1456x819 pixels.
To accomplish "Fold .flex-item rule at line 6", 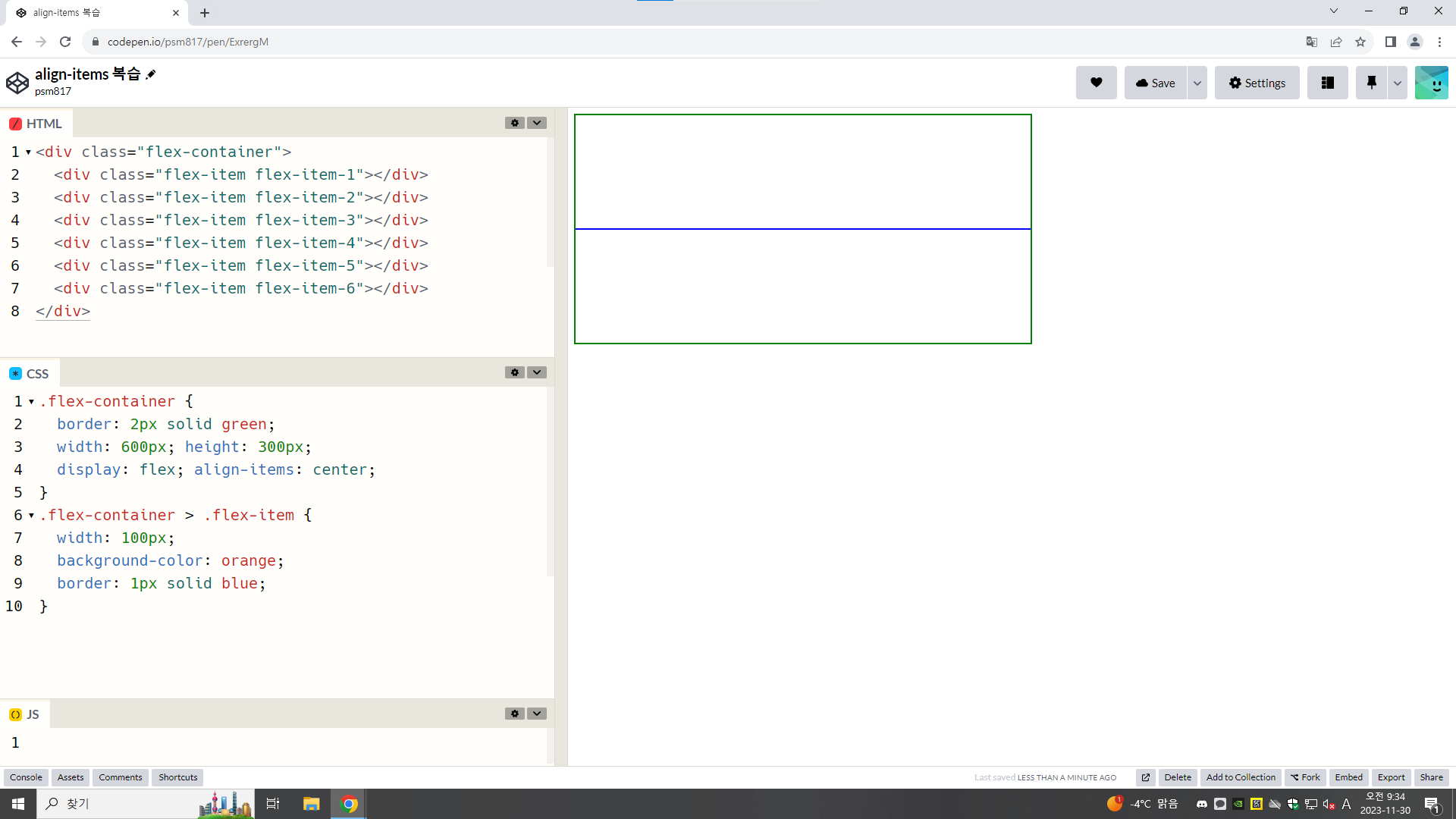I will click(32, 516).
